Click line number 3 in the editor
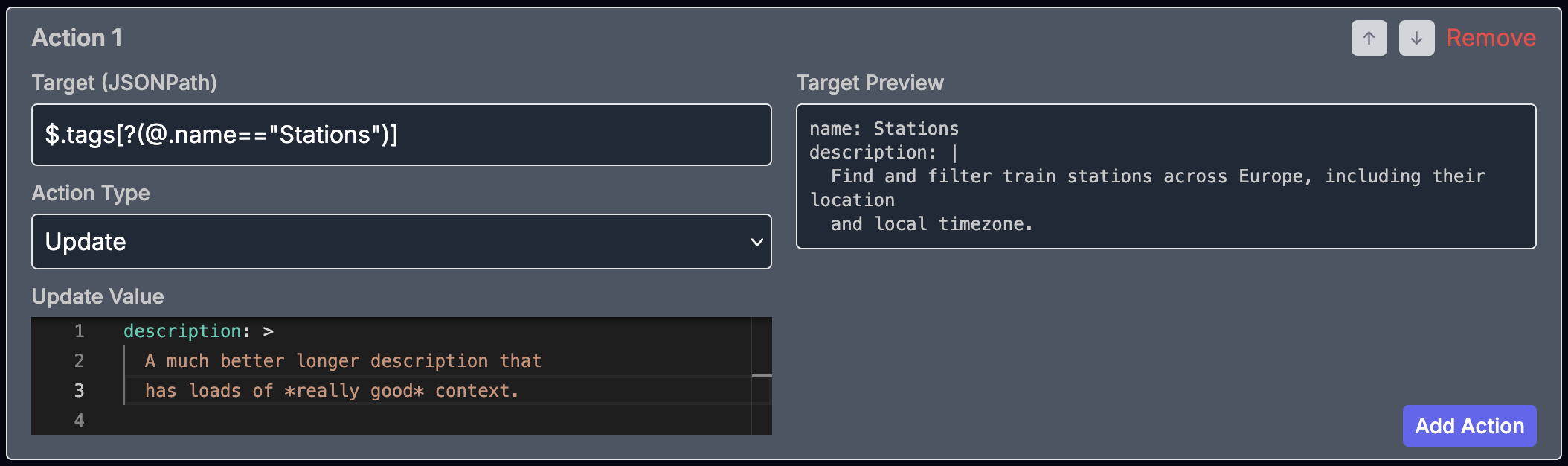Image resolution: width=1568 pixels, height=466 pixels. 79,391
